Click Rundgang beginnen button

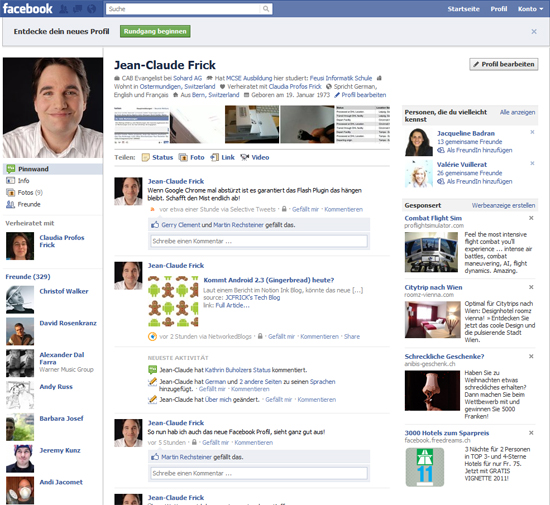[x=155, y=31]
